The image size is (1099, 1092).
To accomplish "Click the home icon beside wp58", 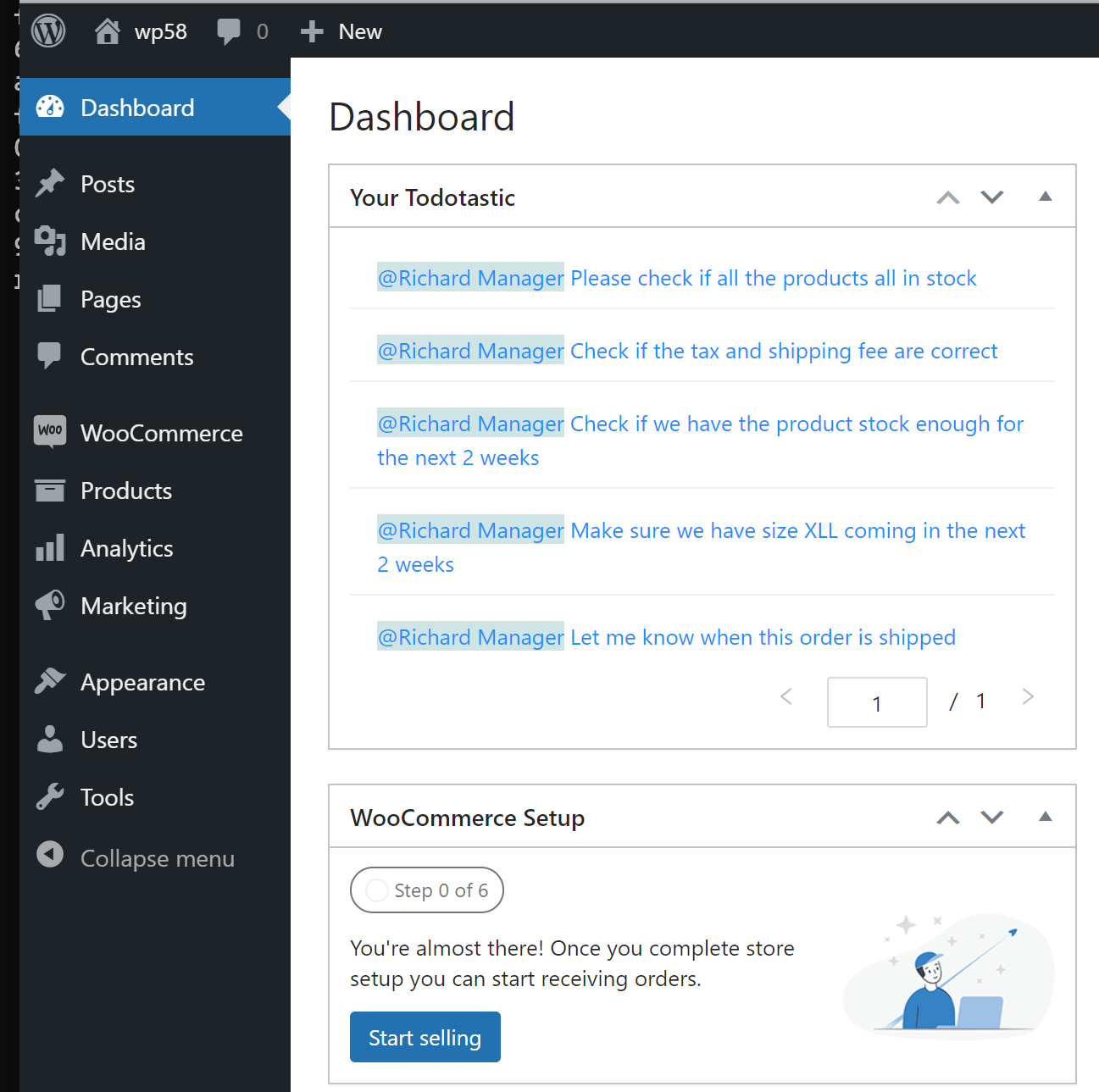I will pos(107,31).
